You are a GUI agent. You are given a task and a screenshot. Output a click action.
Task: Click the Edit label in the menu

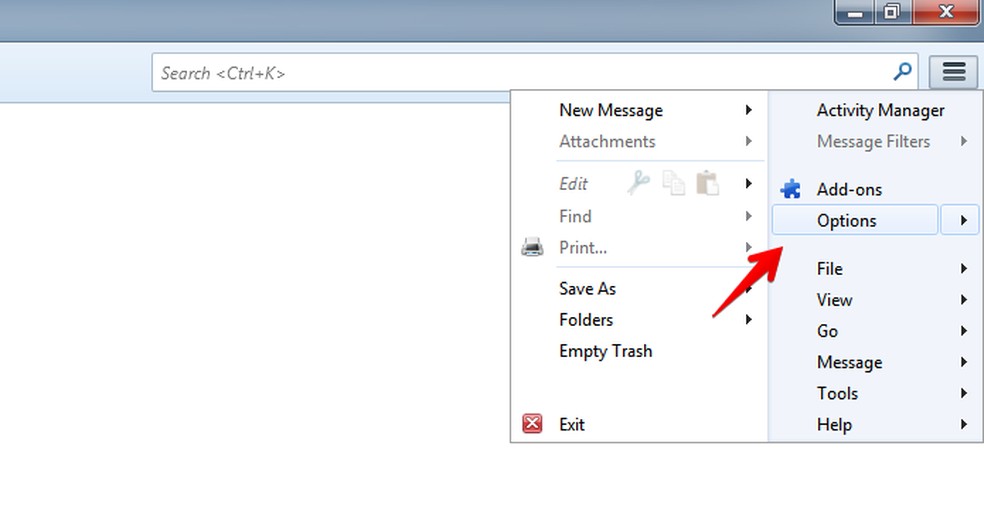tap(573, 183)
